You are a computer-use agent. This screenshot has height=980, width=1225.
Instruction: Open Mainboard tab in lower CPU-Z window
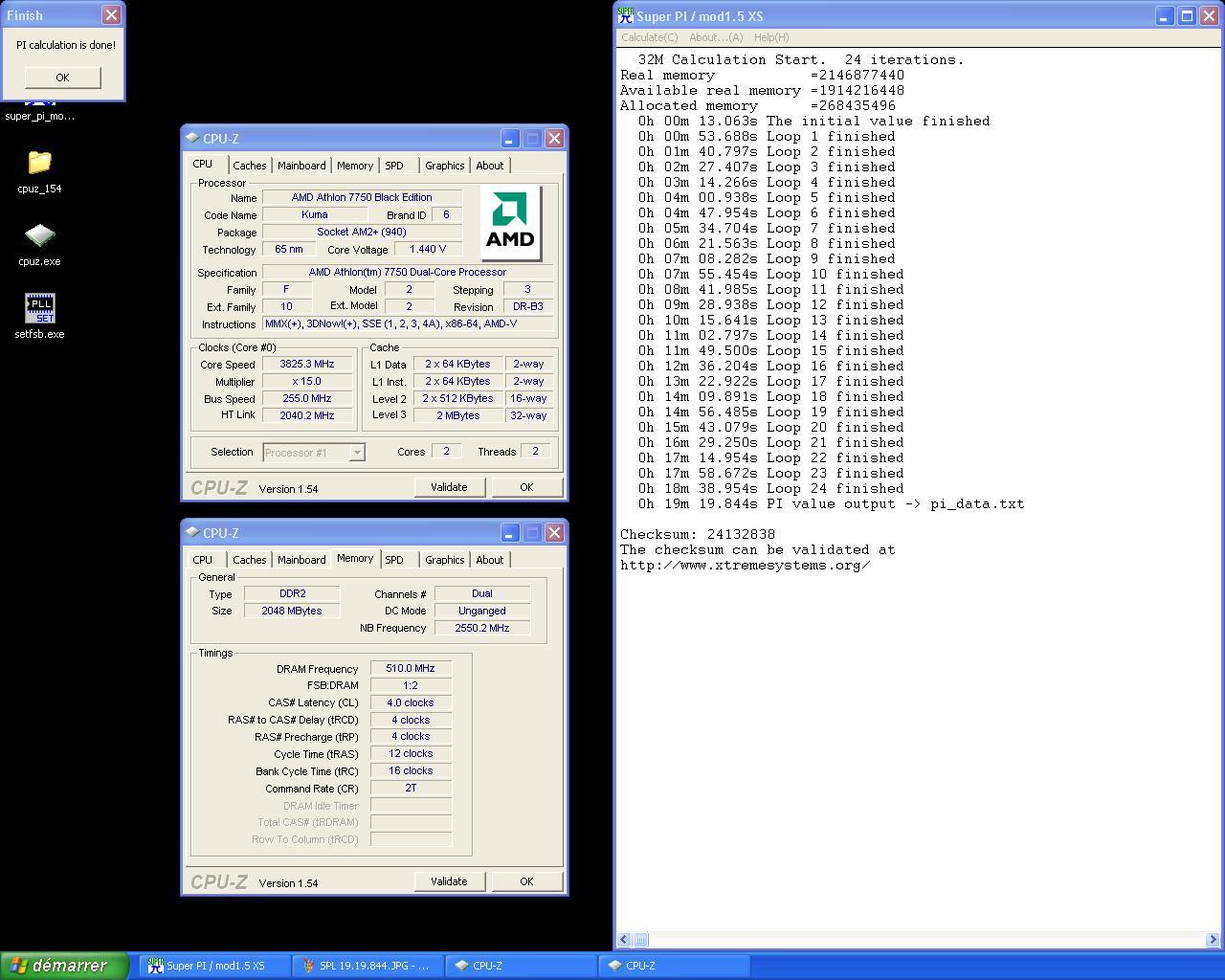[x=301, y=560]
